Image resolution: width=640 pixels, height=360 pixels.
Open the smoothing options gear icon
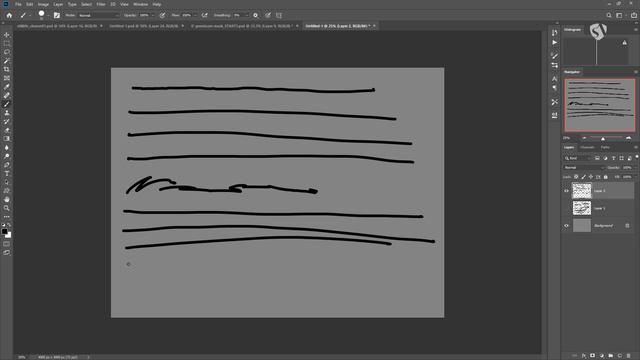pyautogui.click(x=256, y=15)
